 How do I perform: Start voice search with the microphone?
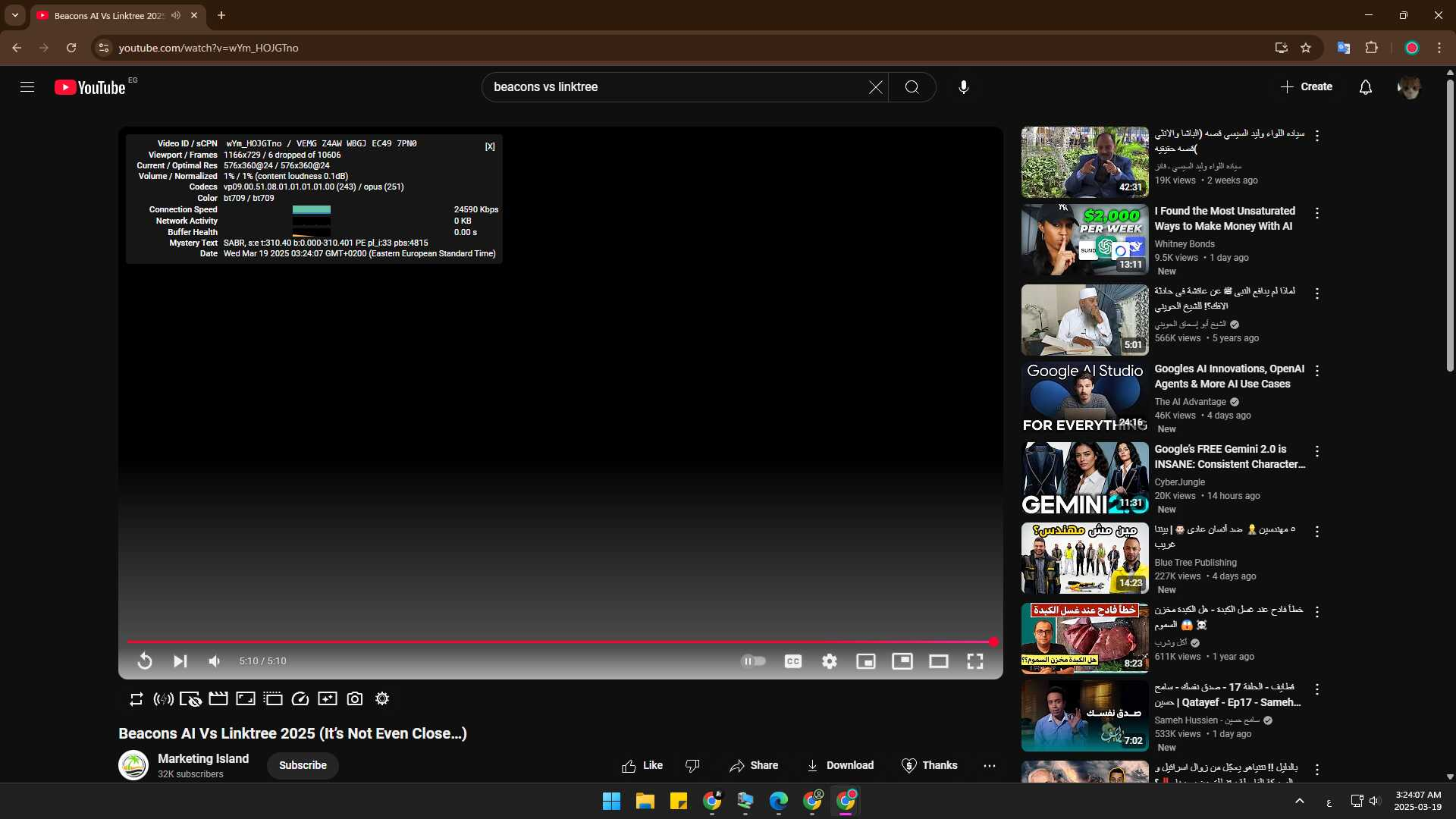pos(963,87)
